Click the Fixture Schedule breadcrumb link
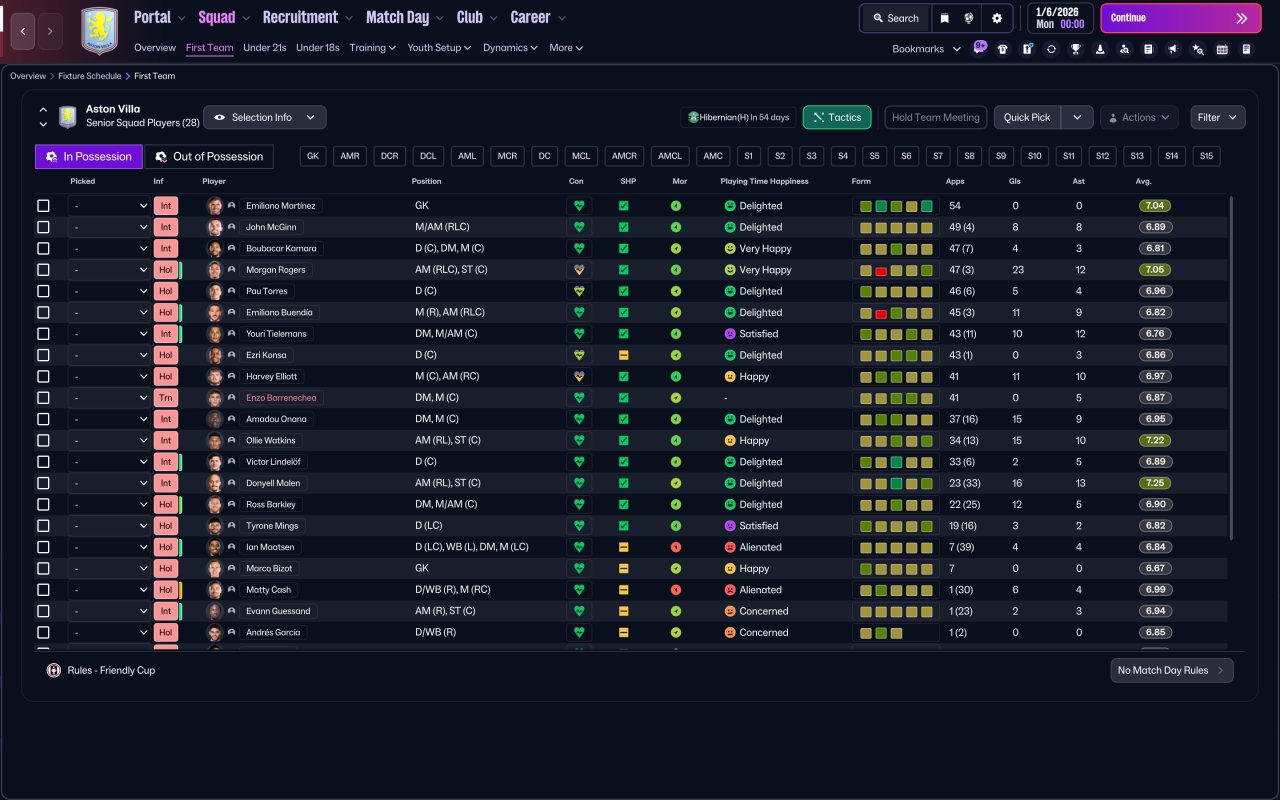This screenshot has width=1280, height=800. 89,76
